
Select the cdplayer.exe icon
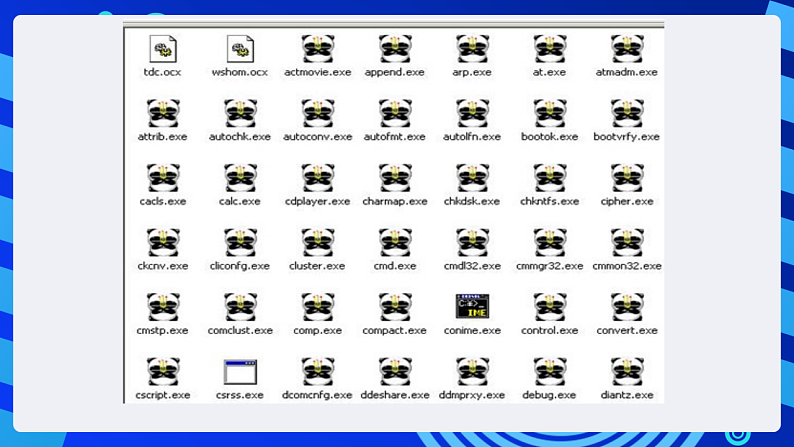coord(318,177)
